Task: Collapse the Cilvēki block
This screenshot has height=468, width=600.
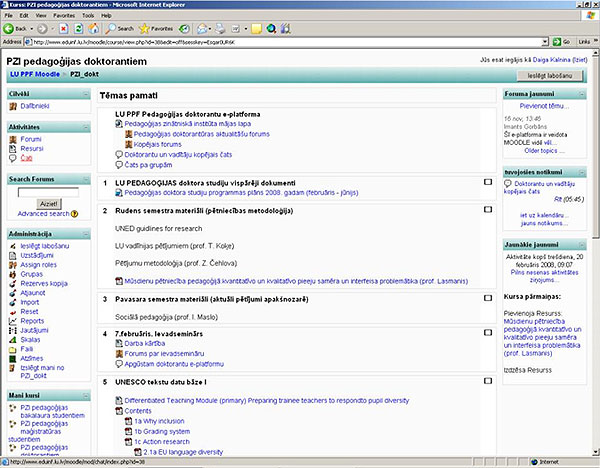Action: pyautogui.click(x=86, y=94)
